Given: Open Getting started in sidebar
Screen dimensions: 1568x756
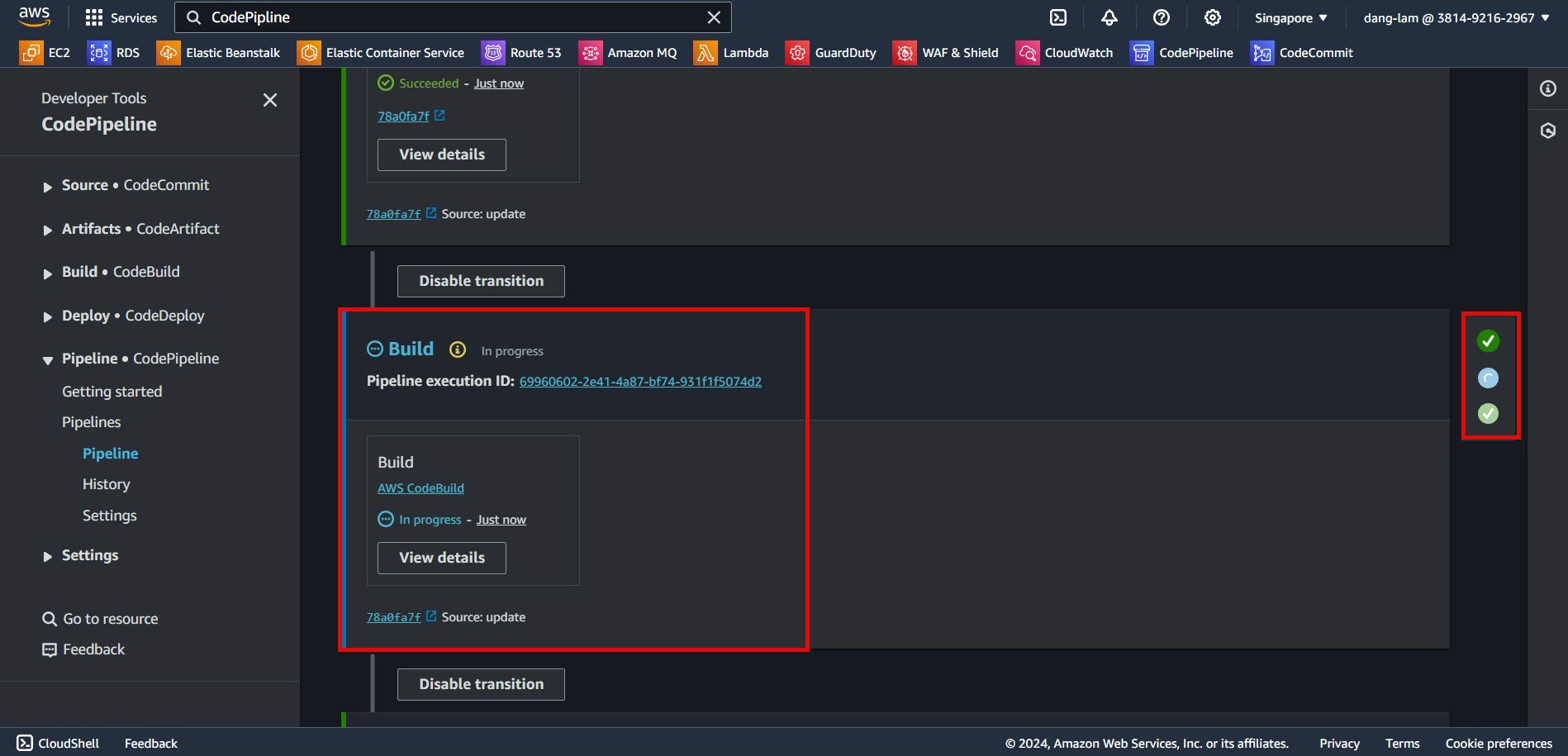Looking at the screenshot, I should [x=112, y=392].
